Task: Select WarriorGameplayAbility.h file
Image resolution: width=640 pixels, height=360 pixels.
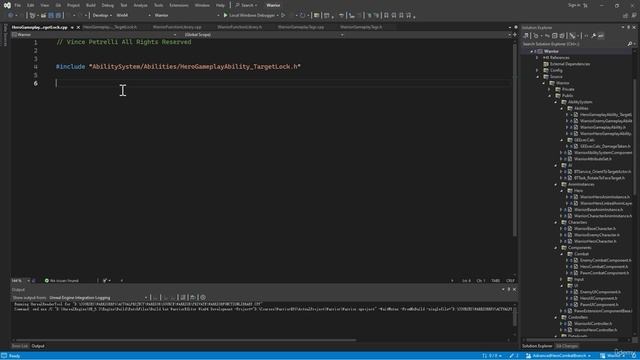Action: [x=602, y=127]
